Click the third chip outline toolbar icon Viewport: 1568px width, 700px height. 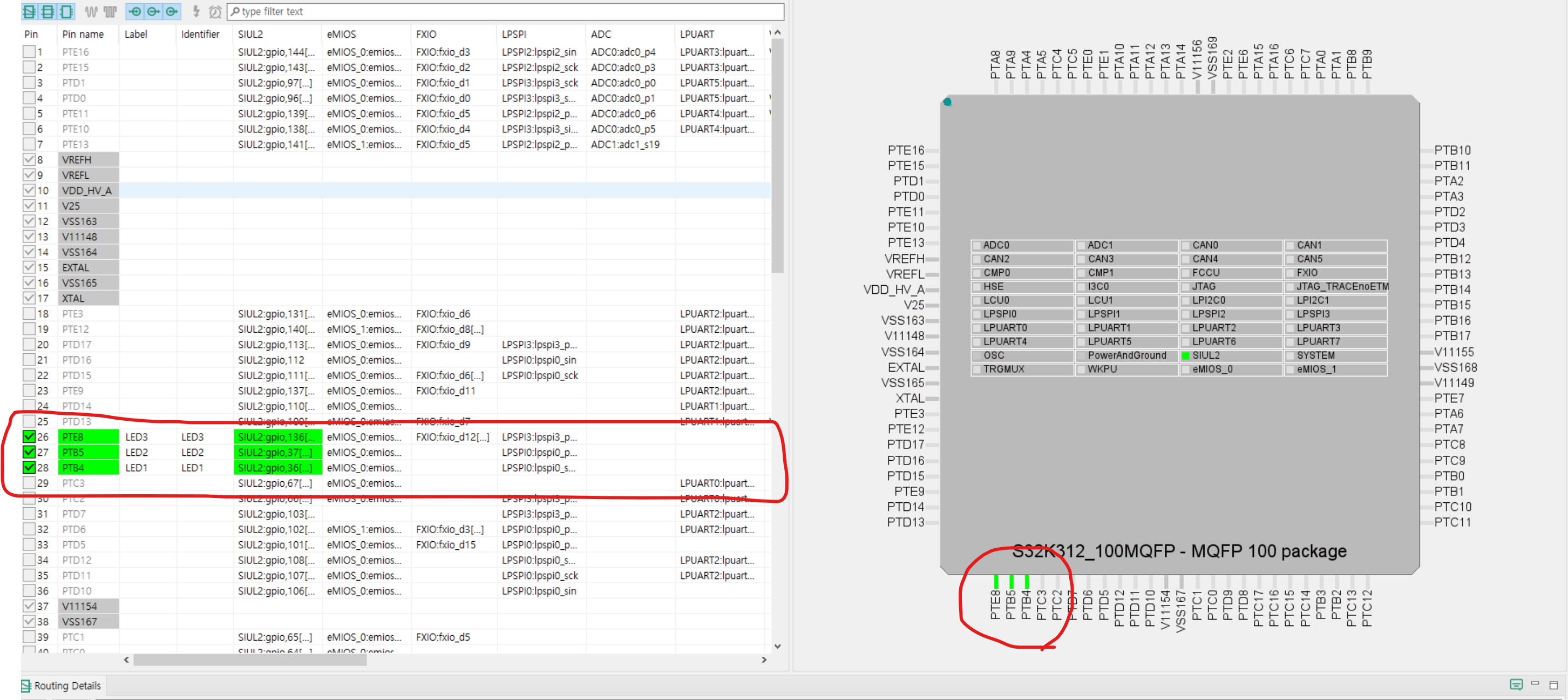point(66,11)
